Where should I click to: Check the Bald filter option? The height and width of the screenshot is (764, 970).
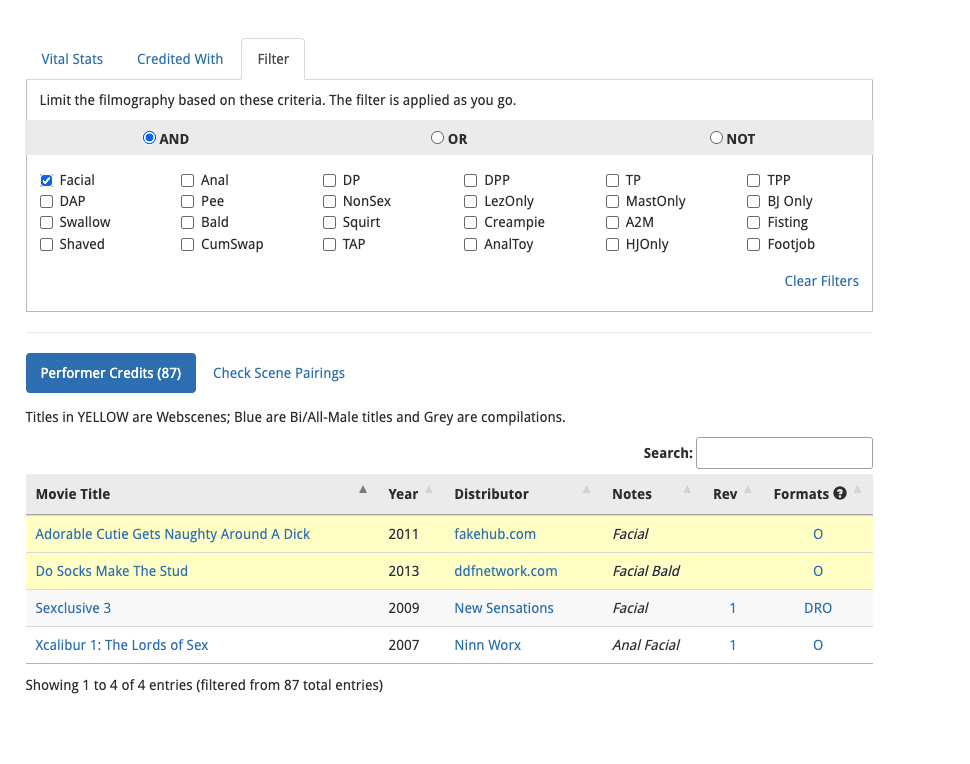[187, 223]
